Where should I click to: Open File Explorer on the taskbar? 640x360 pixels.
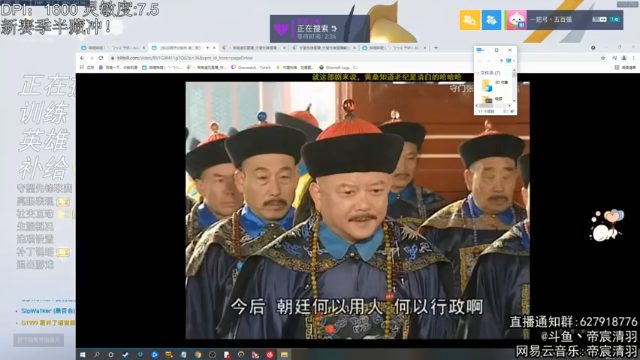click(x=284, y=355)
